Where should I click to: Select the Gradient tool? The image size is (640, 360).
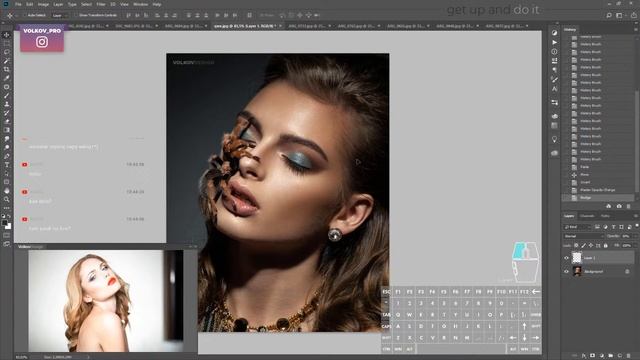click(x=7, y=130)
